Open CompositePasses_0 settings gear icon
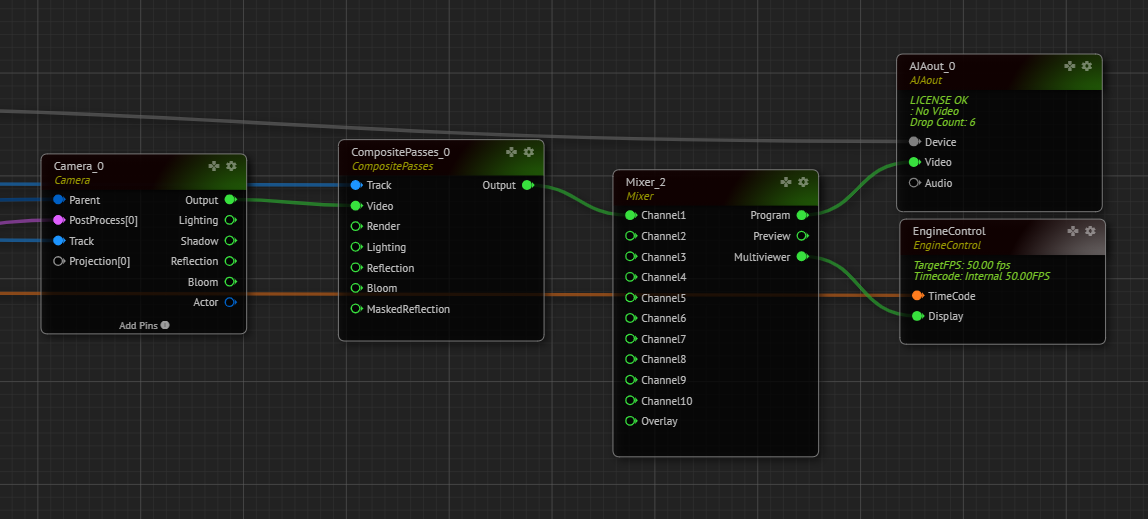 (x=529, y=152)
